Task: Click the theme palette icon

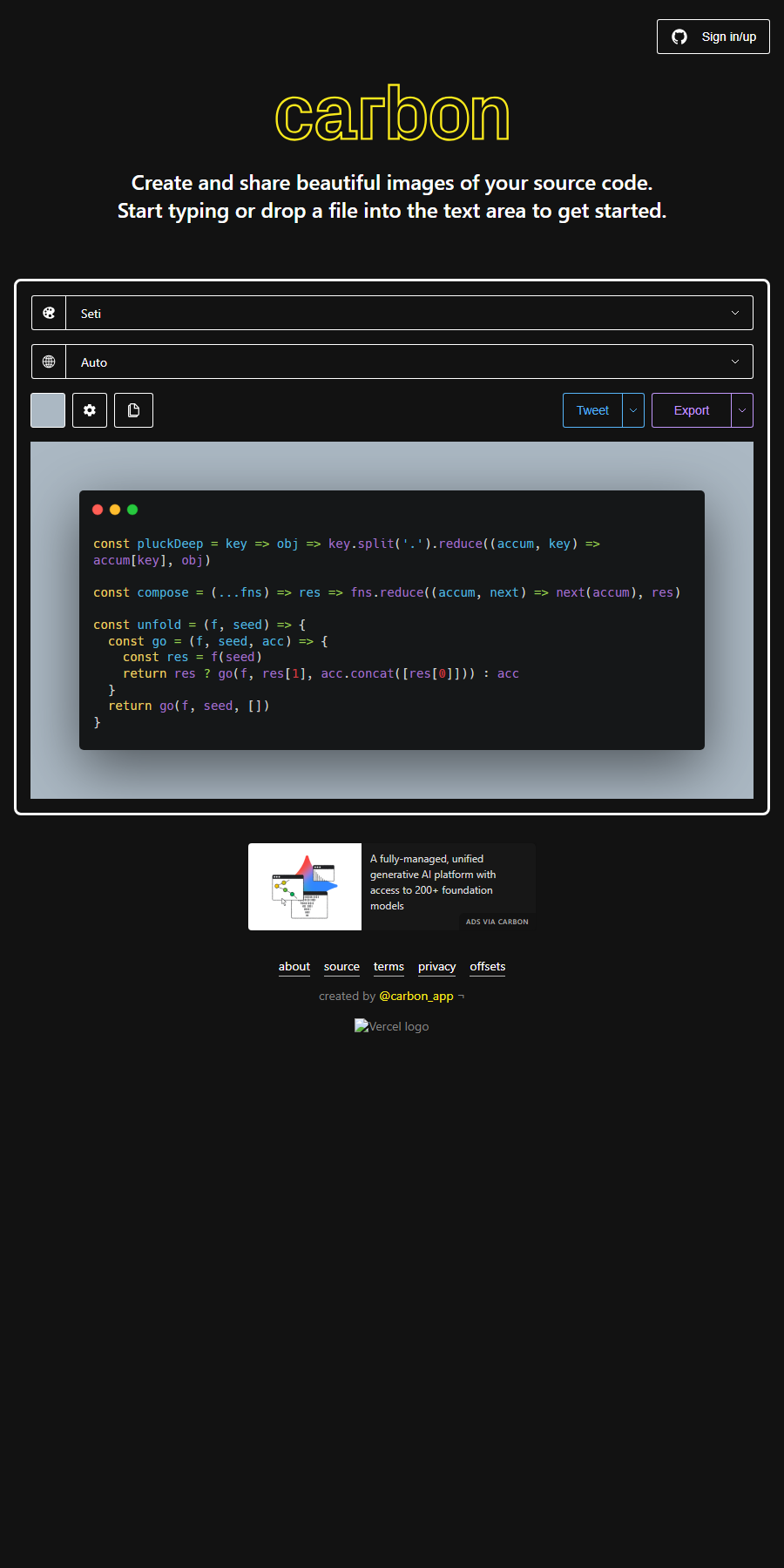Action: [49, 313]
